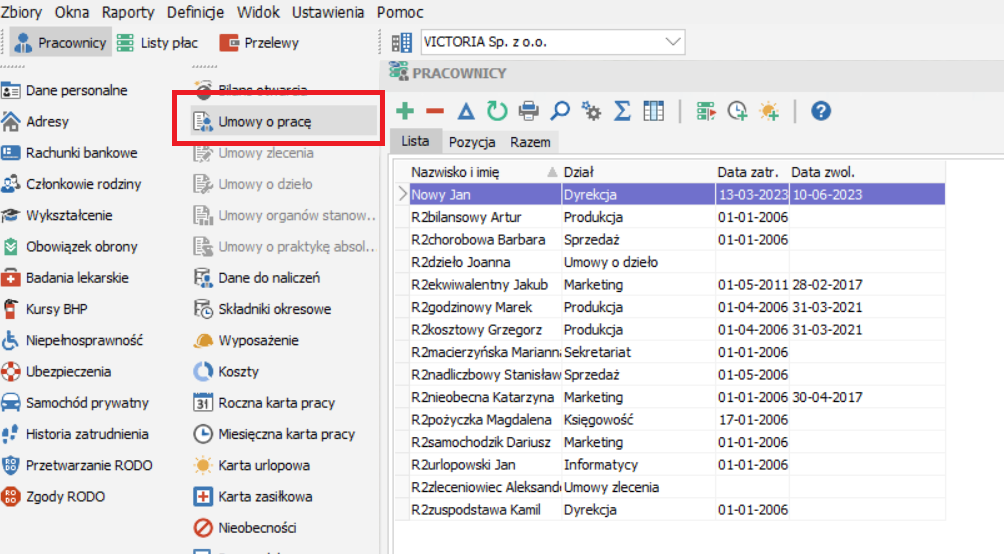This screenshot has width=1004, height=554.
Task: Open Umowy o pracę section
Action: coord(284,122)
